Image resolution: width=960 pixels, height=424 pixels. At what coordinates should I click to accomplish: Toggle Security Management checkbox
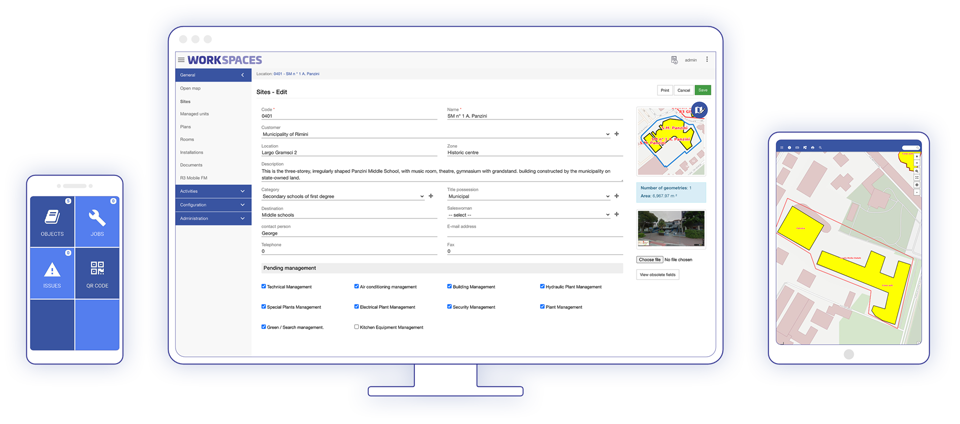pyautogui.click(x=450, y=307)
